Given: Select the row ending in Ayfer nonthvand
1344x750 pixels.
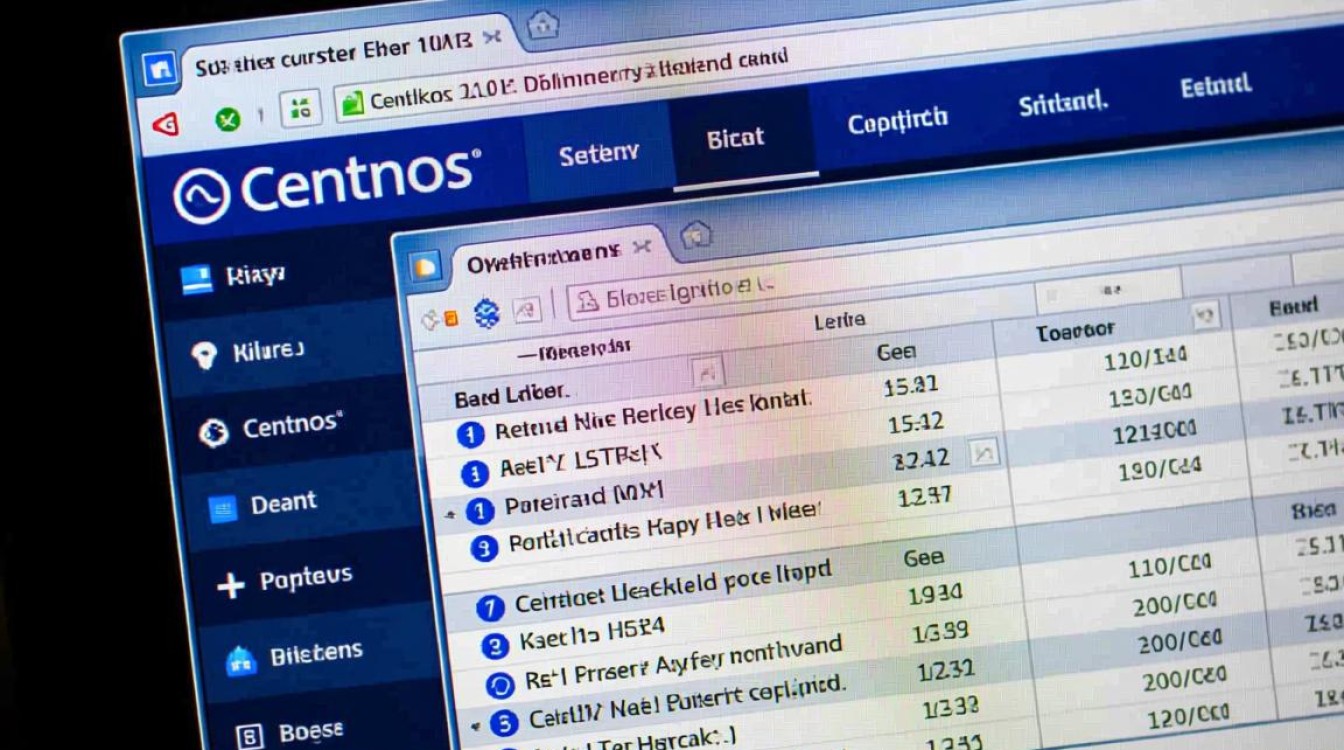Looking at the screenshot, I should 685,661.
